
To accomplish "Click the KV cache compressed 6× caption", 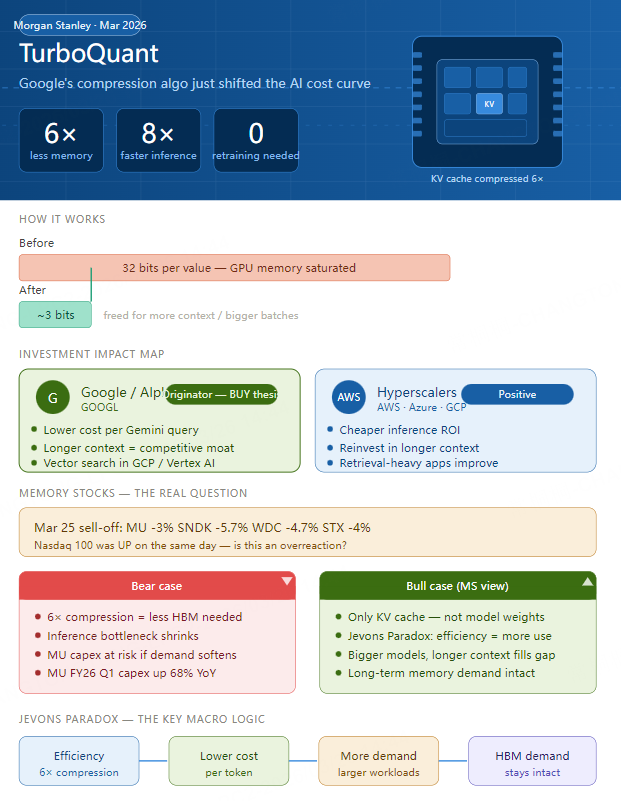I will pyautogui.click(x=487, y=179).
